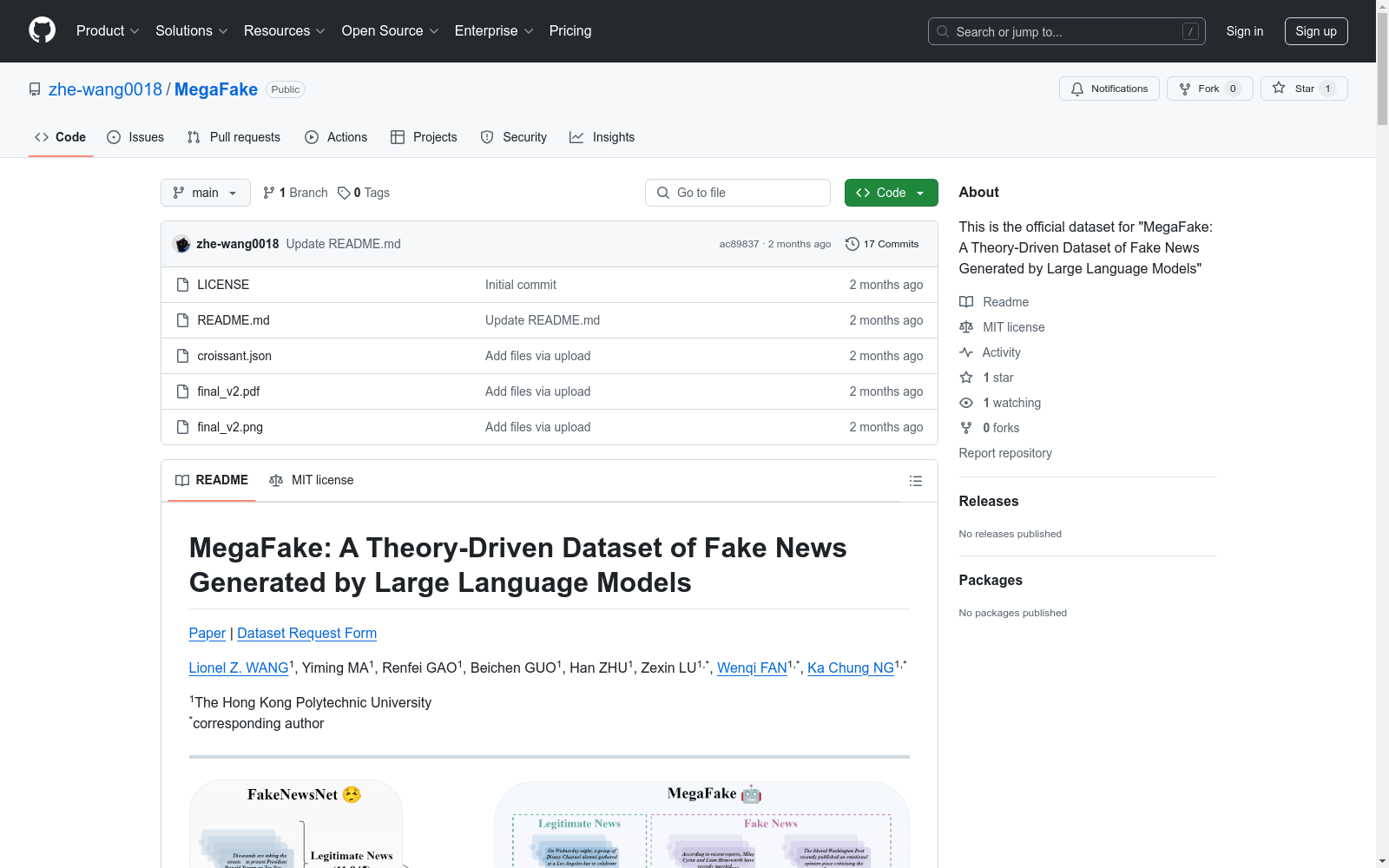Open the Insights tab
1389x868 pixels.
tap(602, 137)
